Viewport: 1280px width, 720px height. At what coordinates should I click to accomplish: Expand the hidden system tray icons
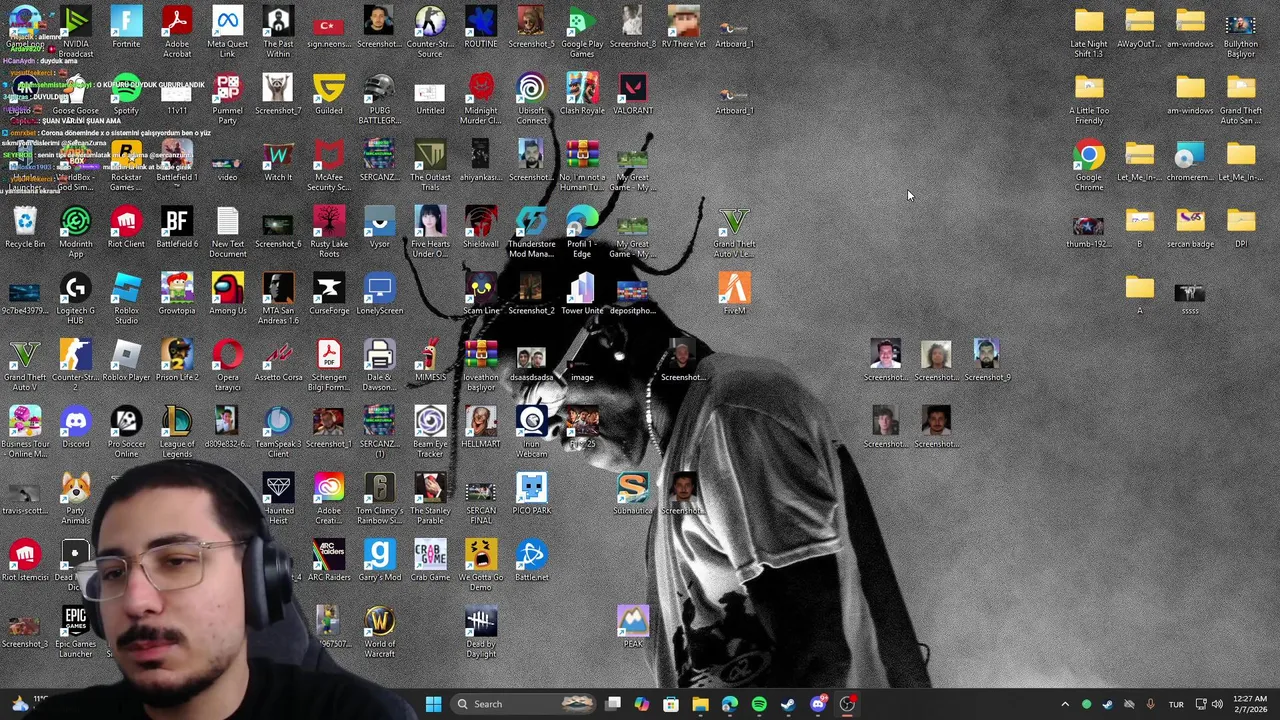[1065, 704]
